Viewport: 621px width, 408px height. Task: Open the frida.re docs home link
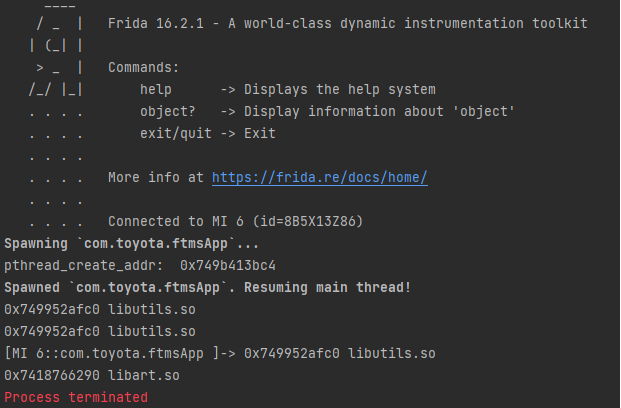(320, 178)
